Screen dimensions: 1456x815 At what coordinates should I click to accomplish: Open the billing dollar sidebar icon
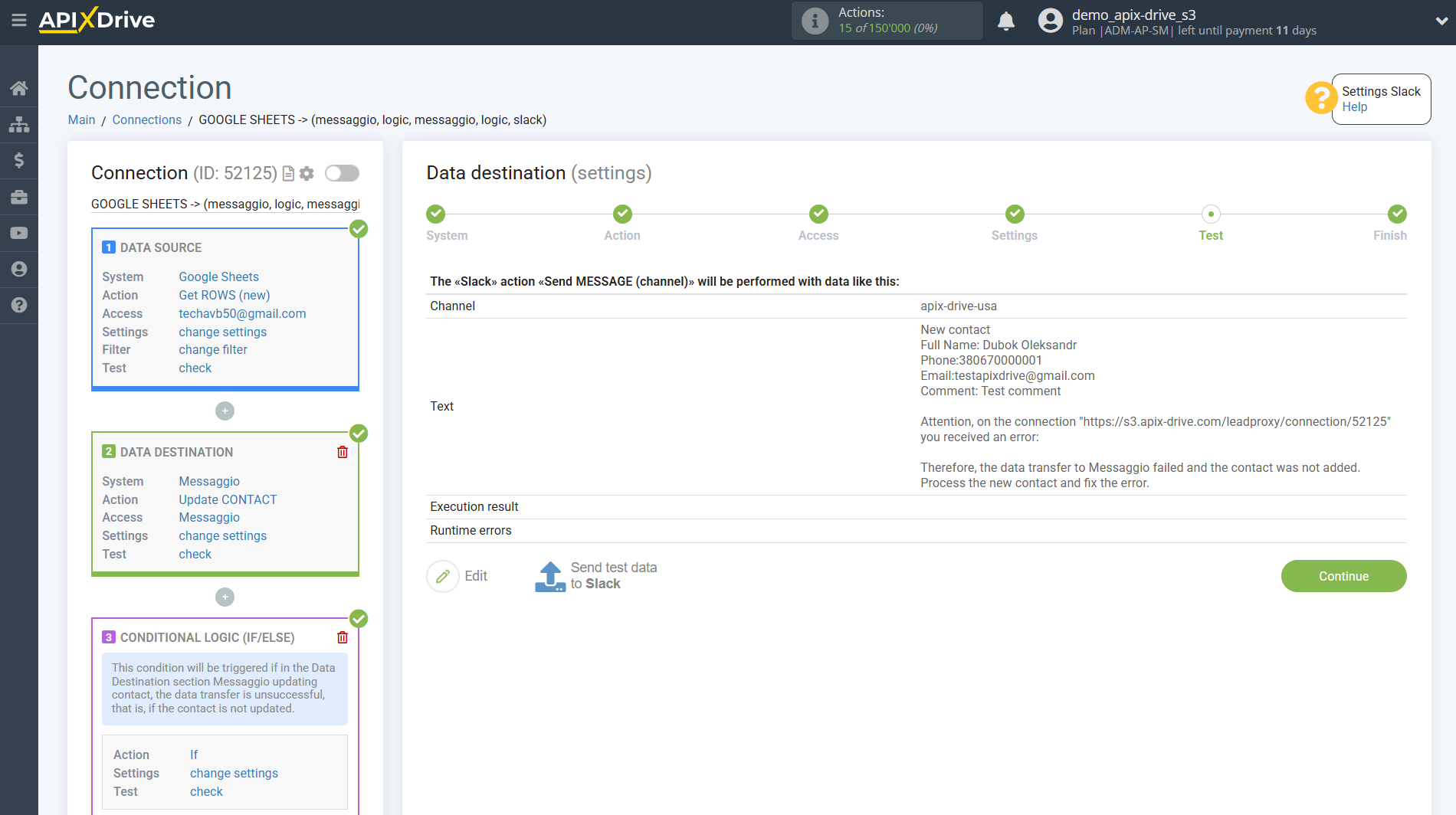point(19,160)
